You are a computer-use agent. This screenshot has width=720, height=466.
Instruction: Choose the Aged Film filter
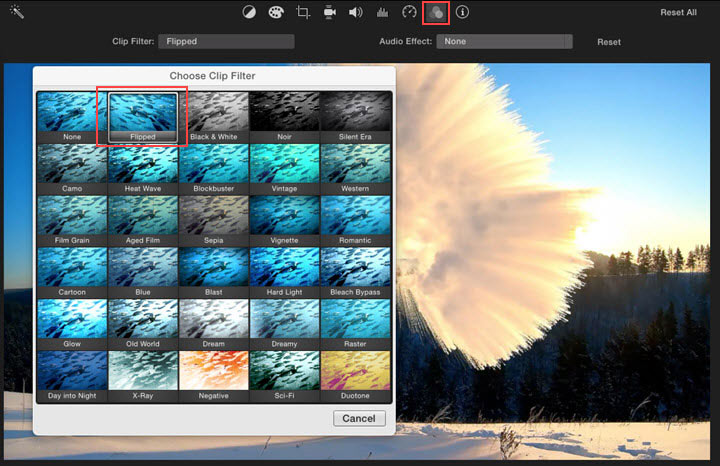pos(143,221)
